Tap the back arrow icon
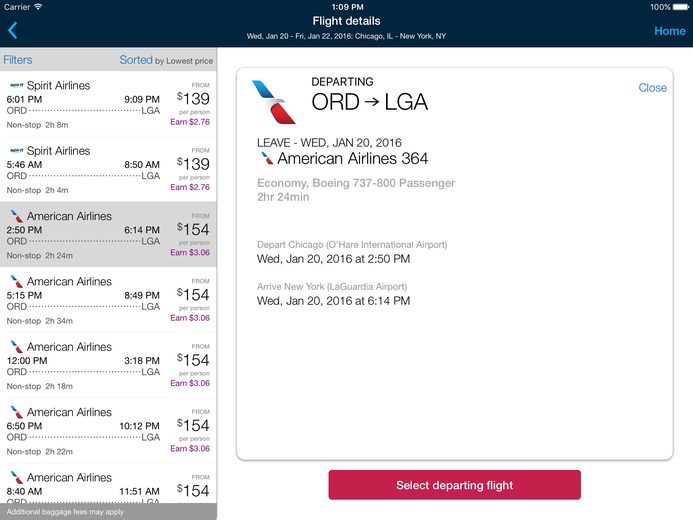Image resolution: width=693 pixels, height=520 pixels. pos(12,30)
